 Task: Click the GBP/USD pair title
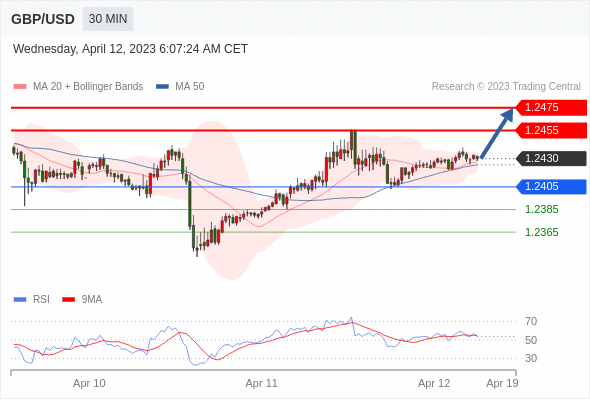[43, 19]
